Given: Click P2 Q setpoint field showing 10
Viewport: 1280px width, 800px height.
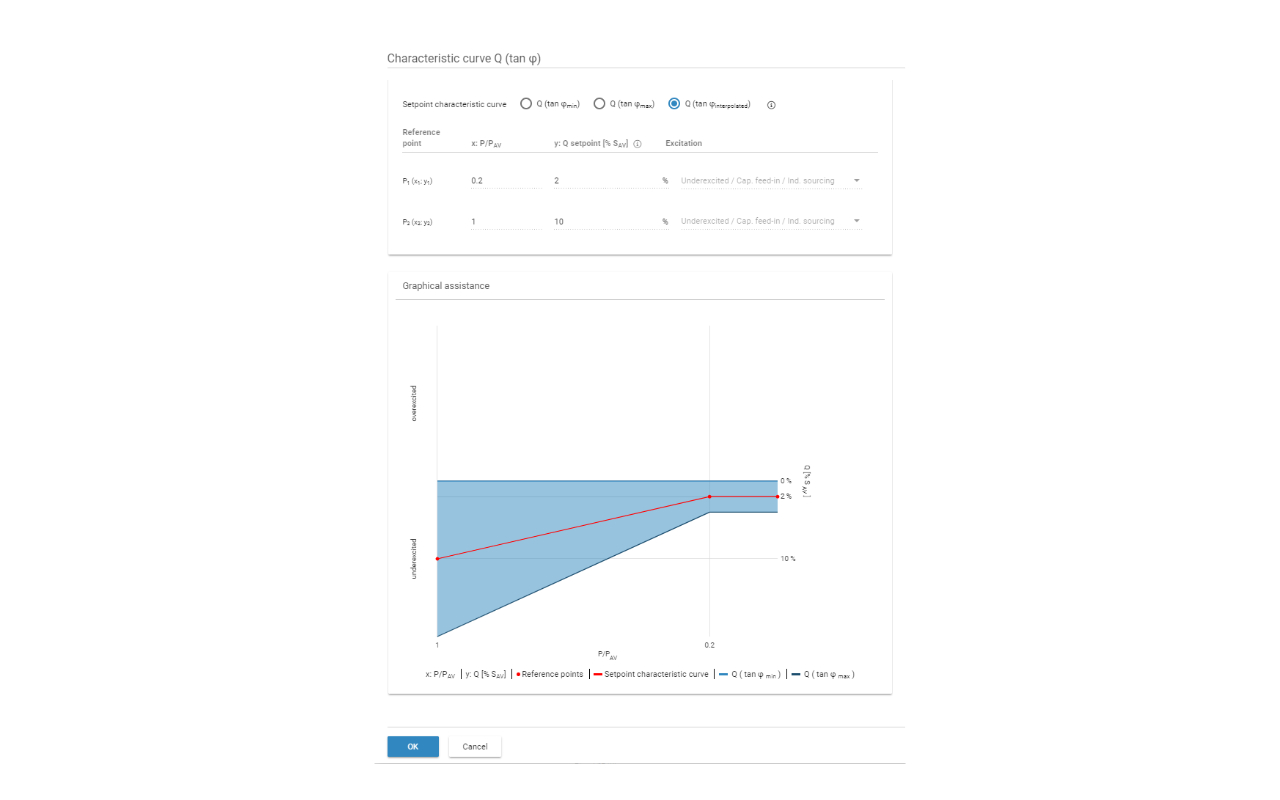Looking at the screenshot, I should (605, 221).
